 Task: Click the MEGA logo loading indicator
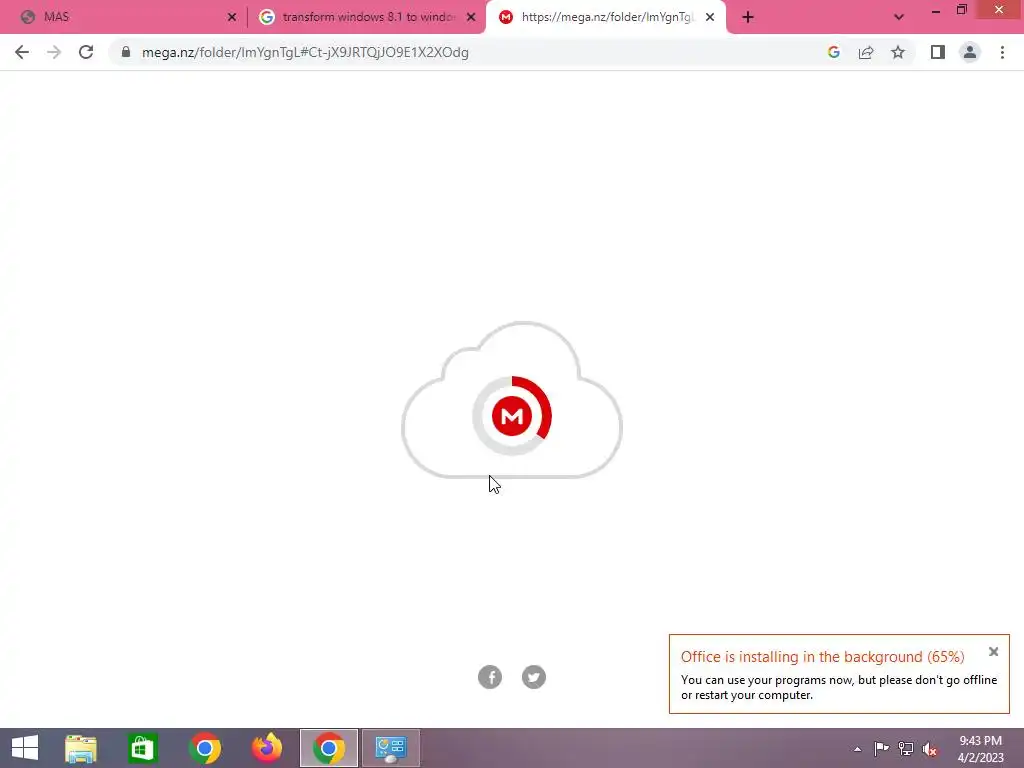(x=512, y=415)
